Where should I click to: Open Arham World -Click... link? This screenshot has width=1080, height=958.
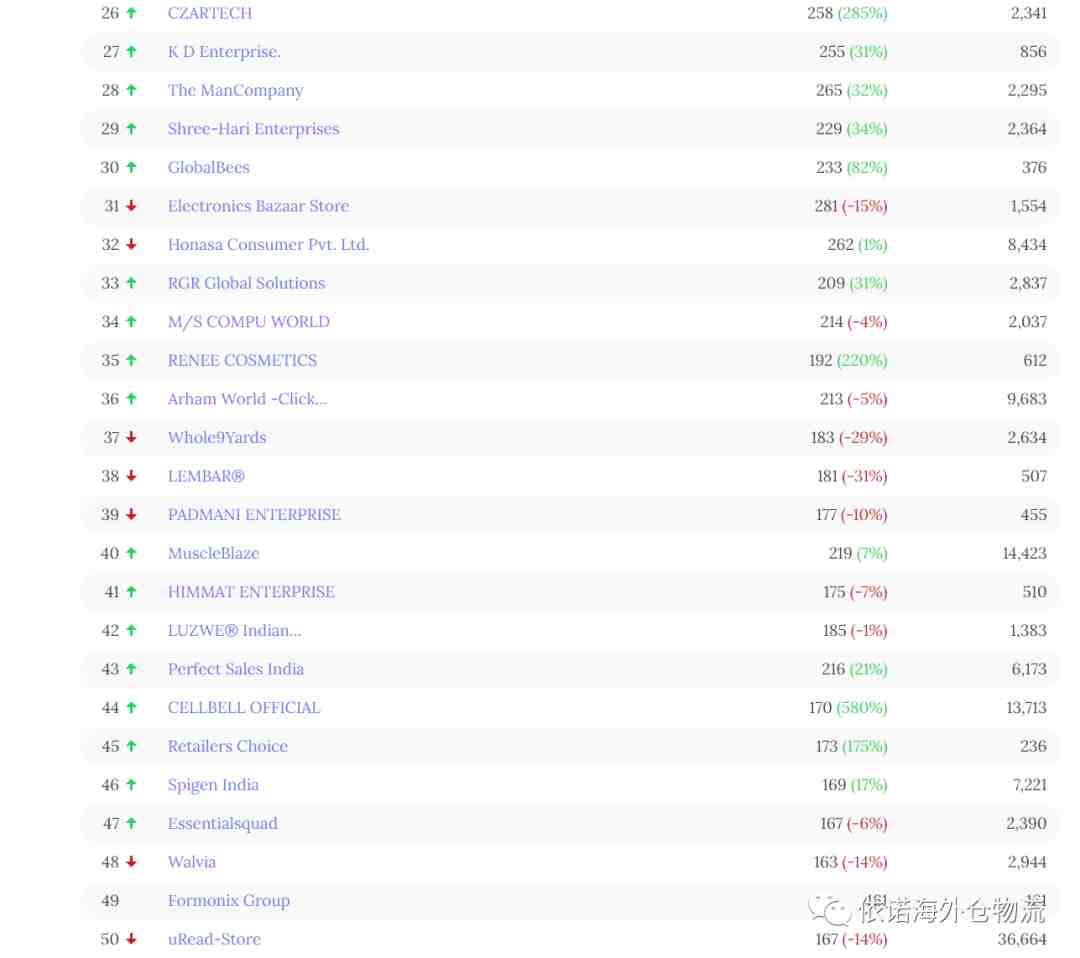pyautogui.click(x=247, y=399)
